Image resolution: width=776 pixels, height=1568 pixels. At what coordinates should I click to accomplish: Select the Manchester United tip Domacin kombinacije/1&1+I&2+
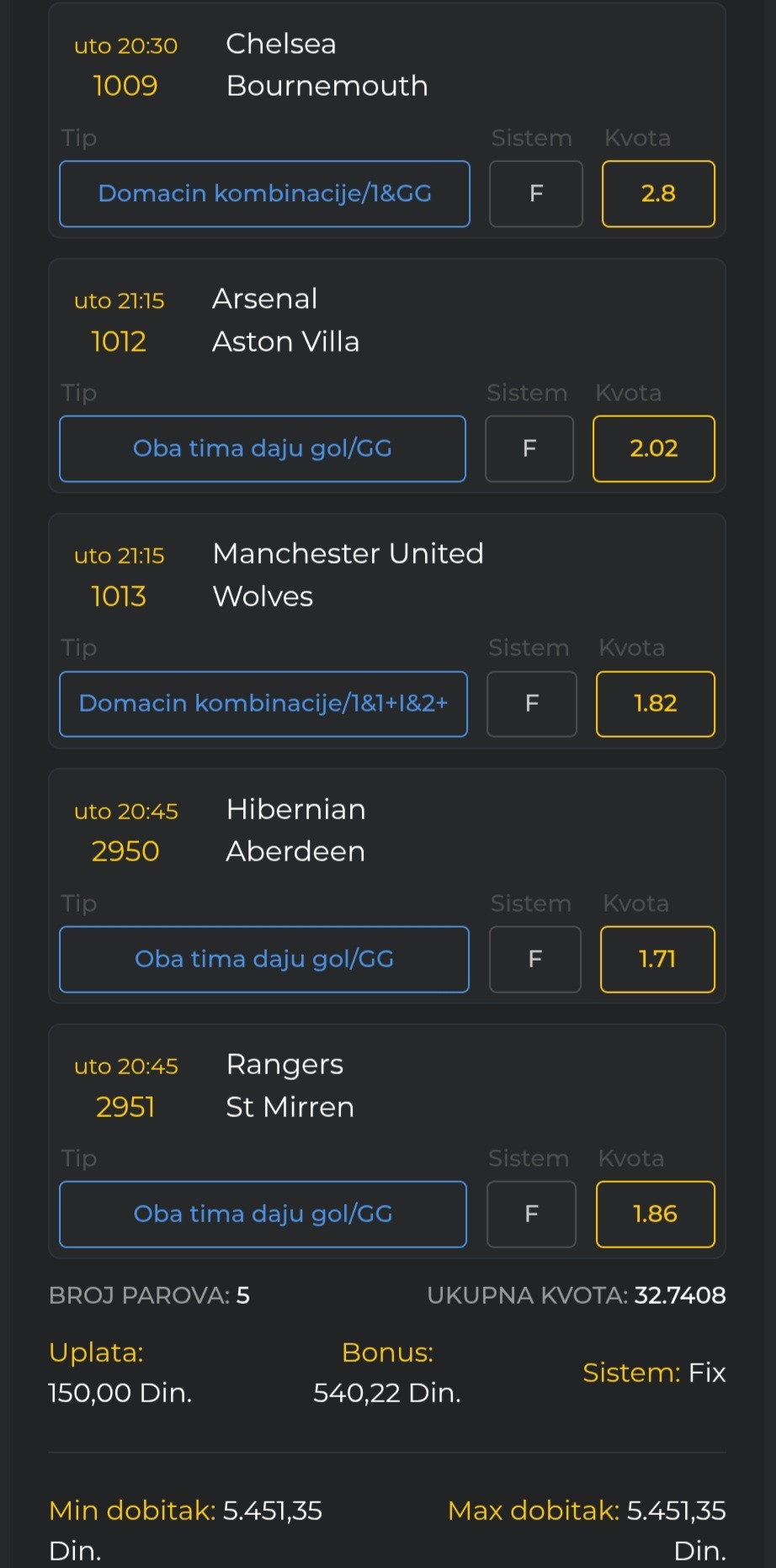pos(263,703)
